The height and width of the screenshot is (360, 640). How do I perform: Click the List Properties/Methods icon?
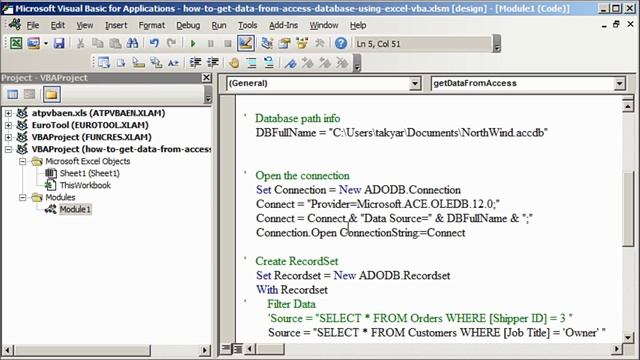click(104, 62)
